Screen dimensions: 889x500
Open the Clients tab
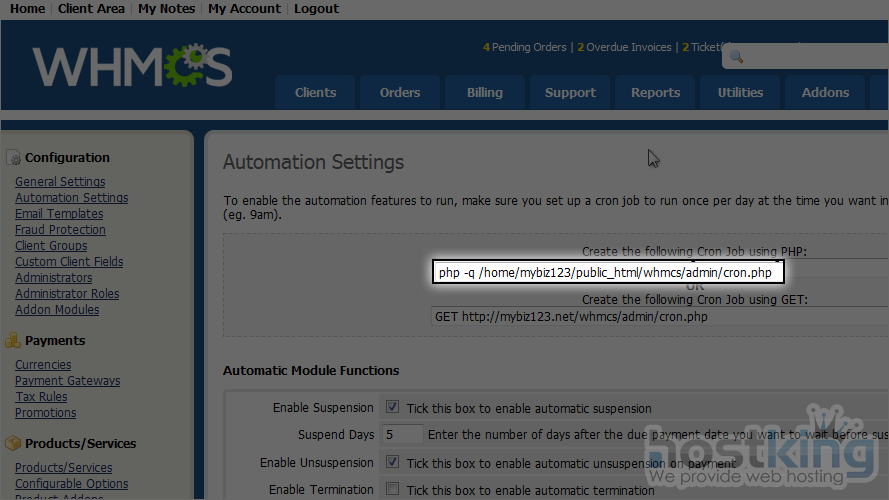[x=315, y=92]
